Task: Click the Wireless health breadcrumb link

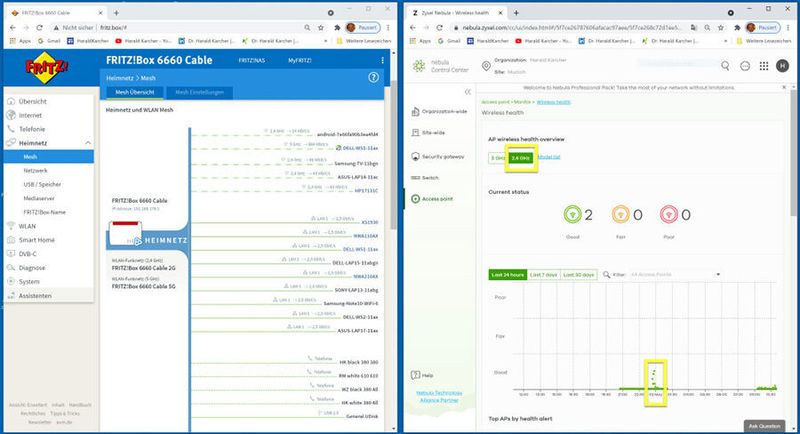Action: coord(554,102)
